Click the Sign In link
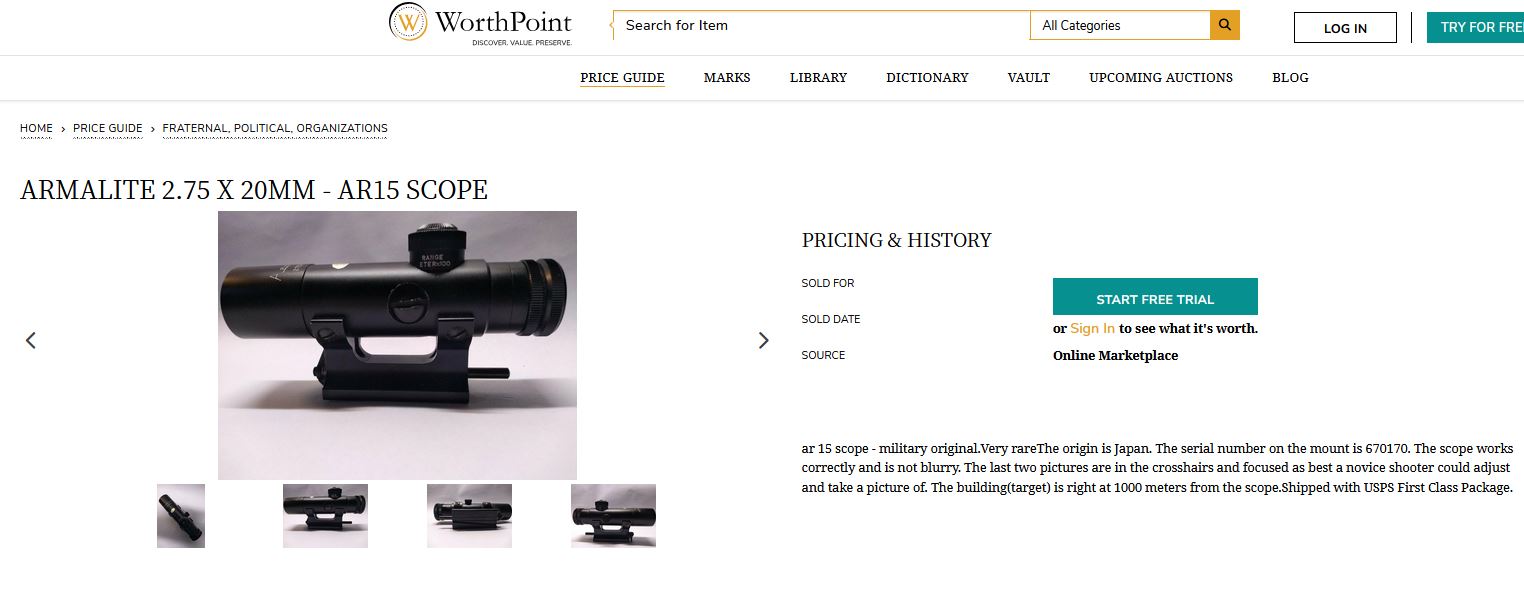Screen dimensions: 1524x601 (1092, 328)
